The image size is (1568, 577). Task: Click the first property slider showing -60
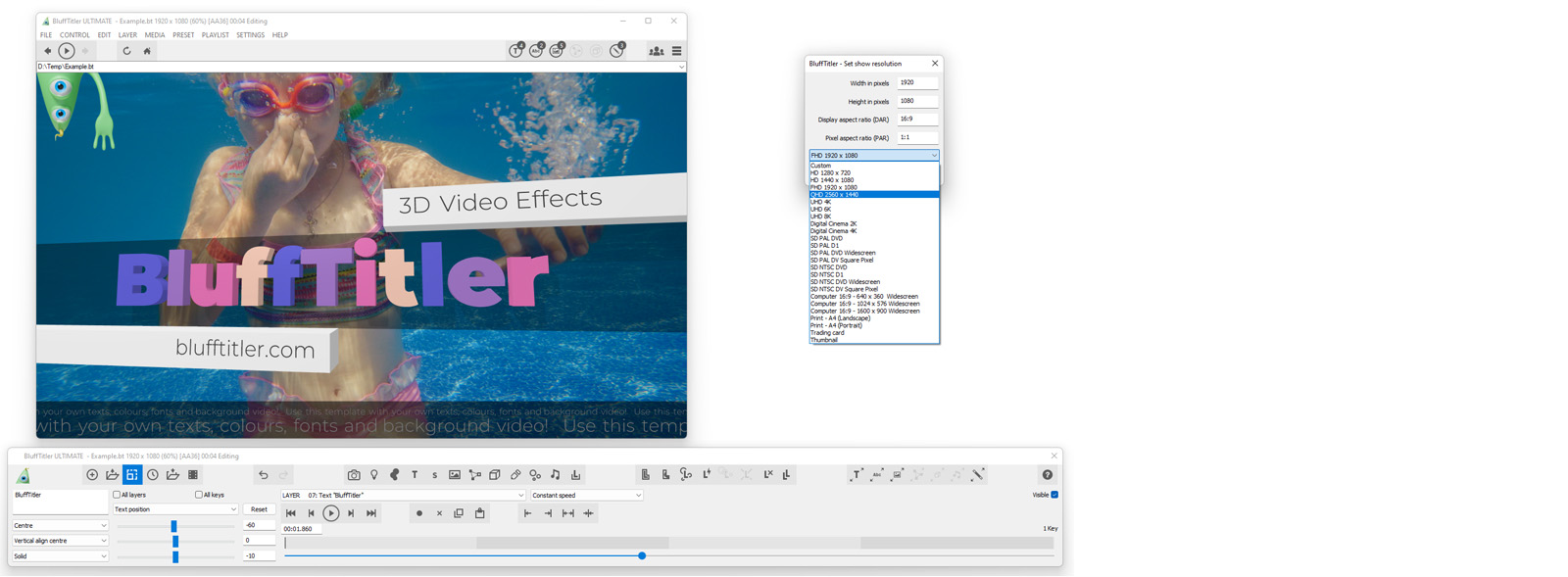tap(174, 526)
